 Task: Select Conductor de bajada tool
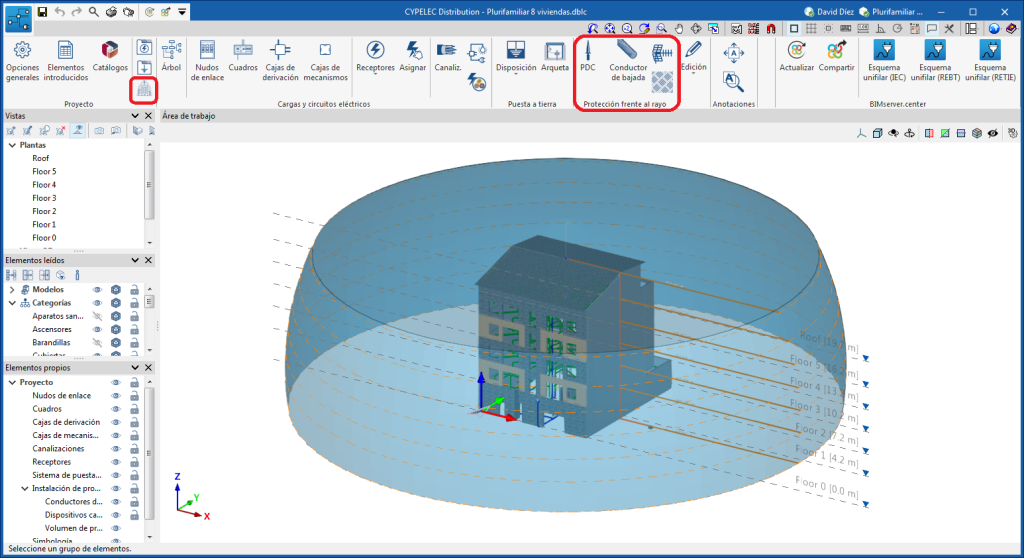pyautogui.click(x=628, y=61)
